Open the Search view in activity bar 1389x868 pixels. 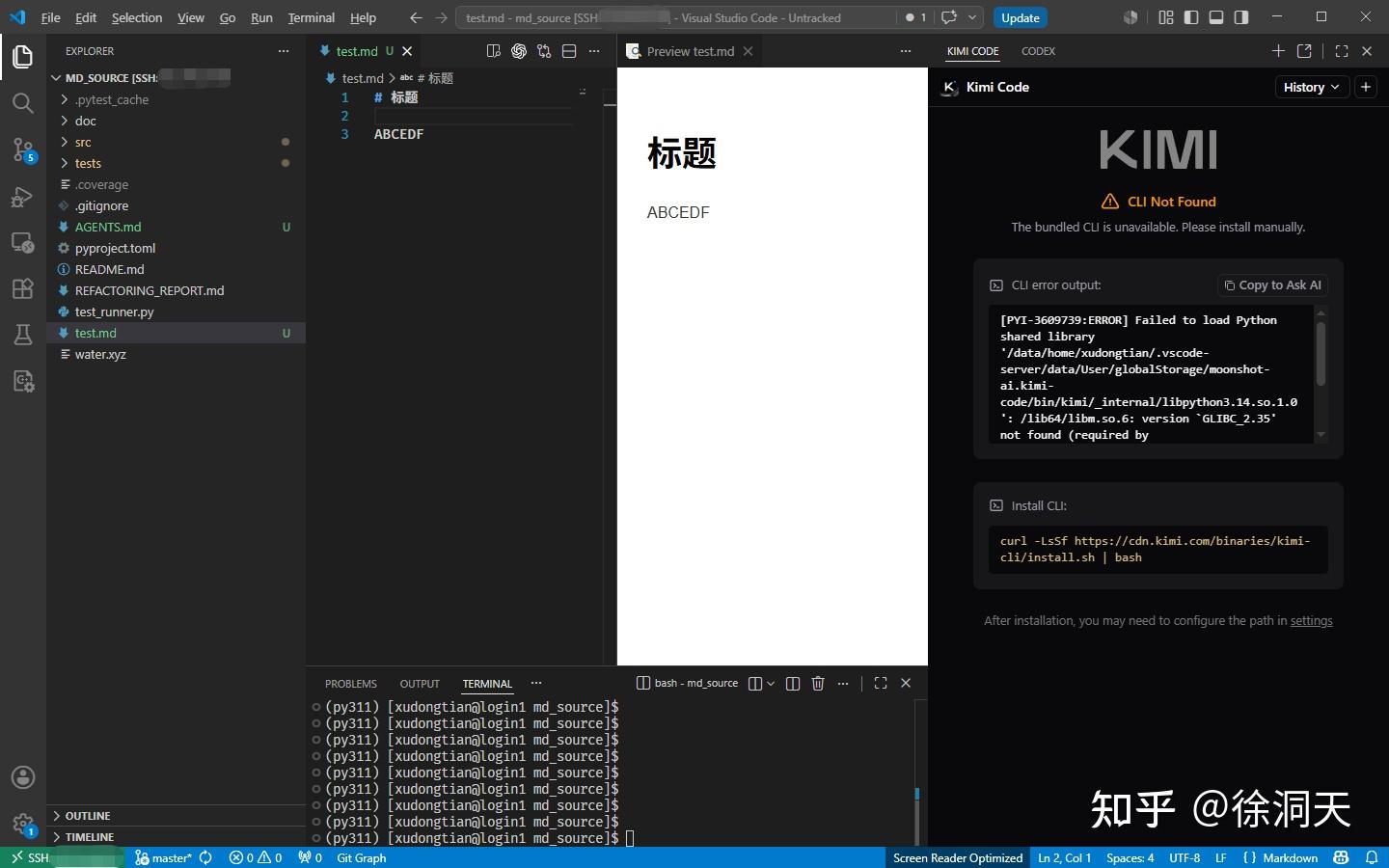point(23,103)
